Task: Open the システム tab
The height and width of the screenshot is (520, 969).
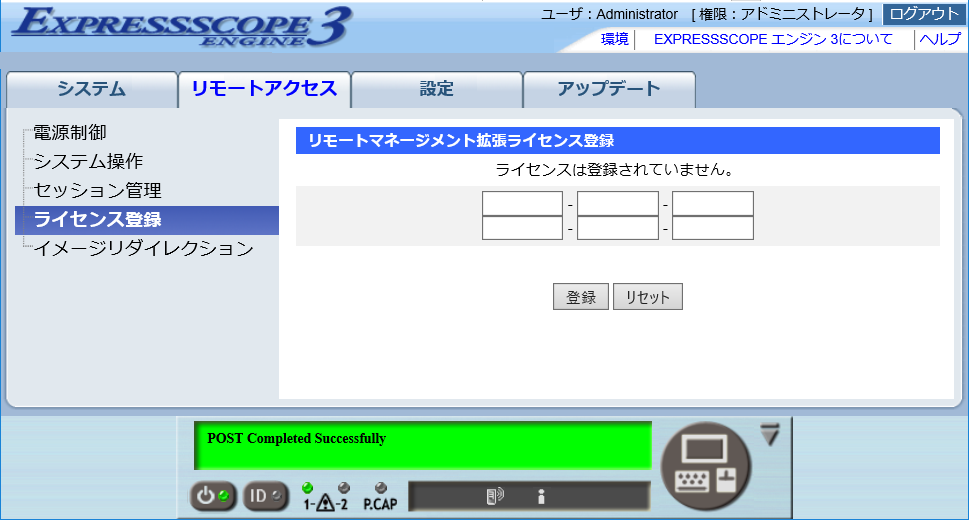Action: [91, 89]
